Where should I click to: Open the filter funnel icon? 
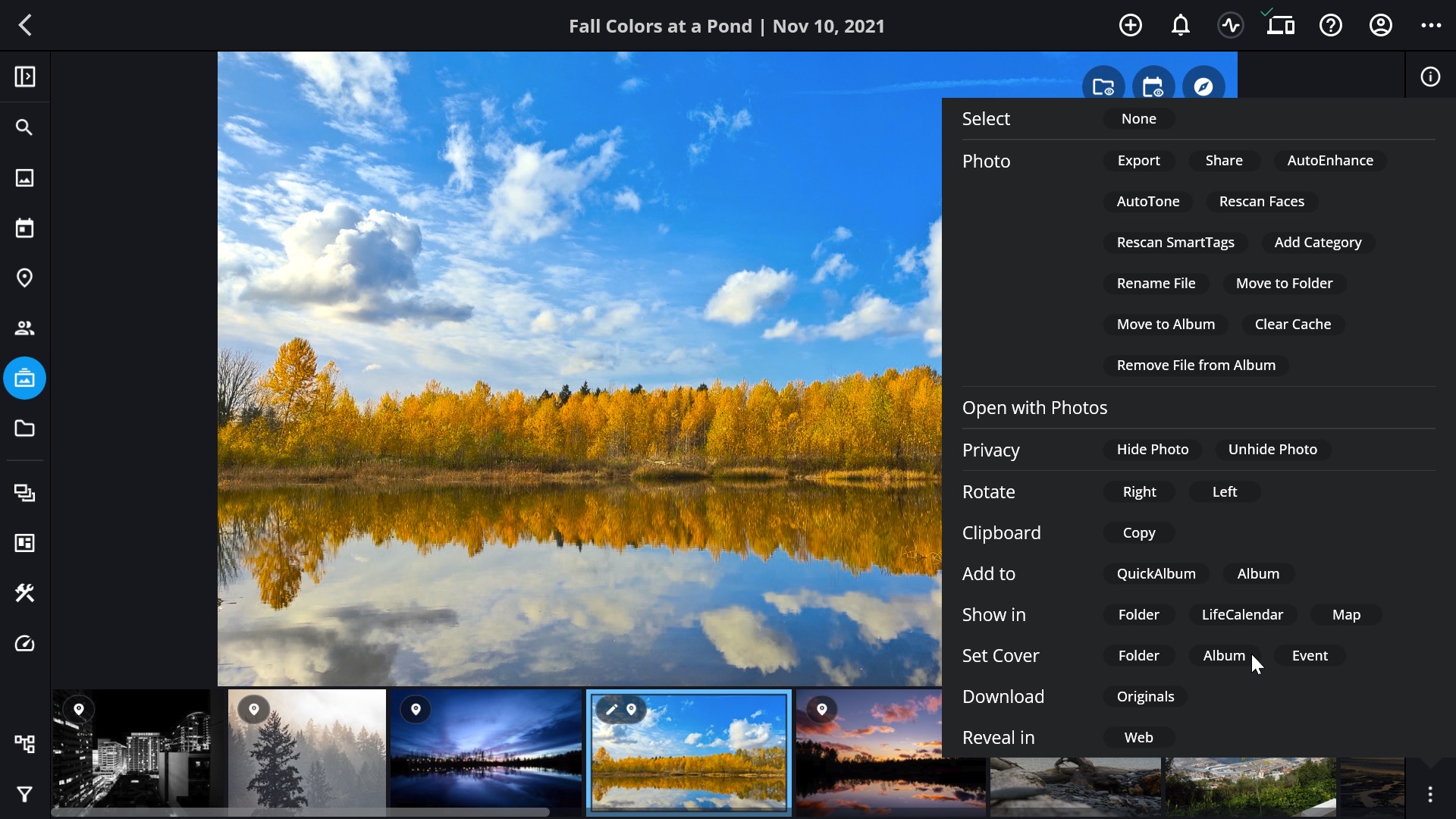pyautogui.click(x=25, y=794)
